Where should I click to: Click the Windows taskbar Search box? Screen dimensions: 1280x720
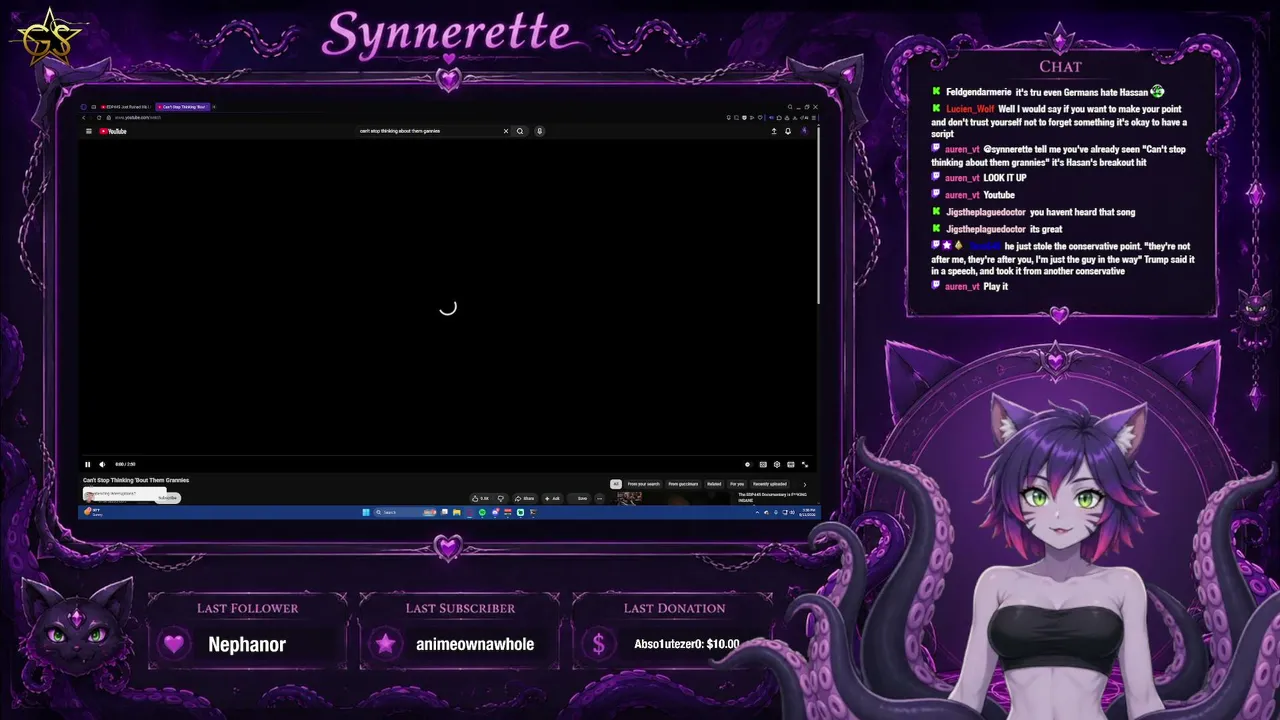pos(406,512)
